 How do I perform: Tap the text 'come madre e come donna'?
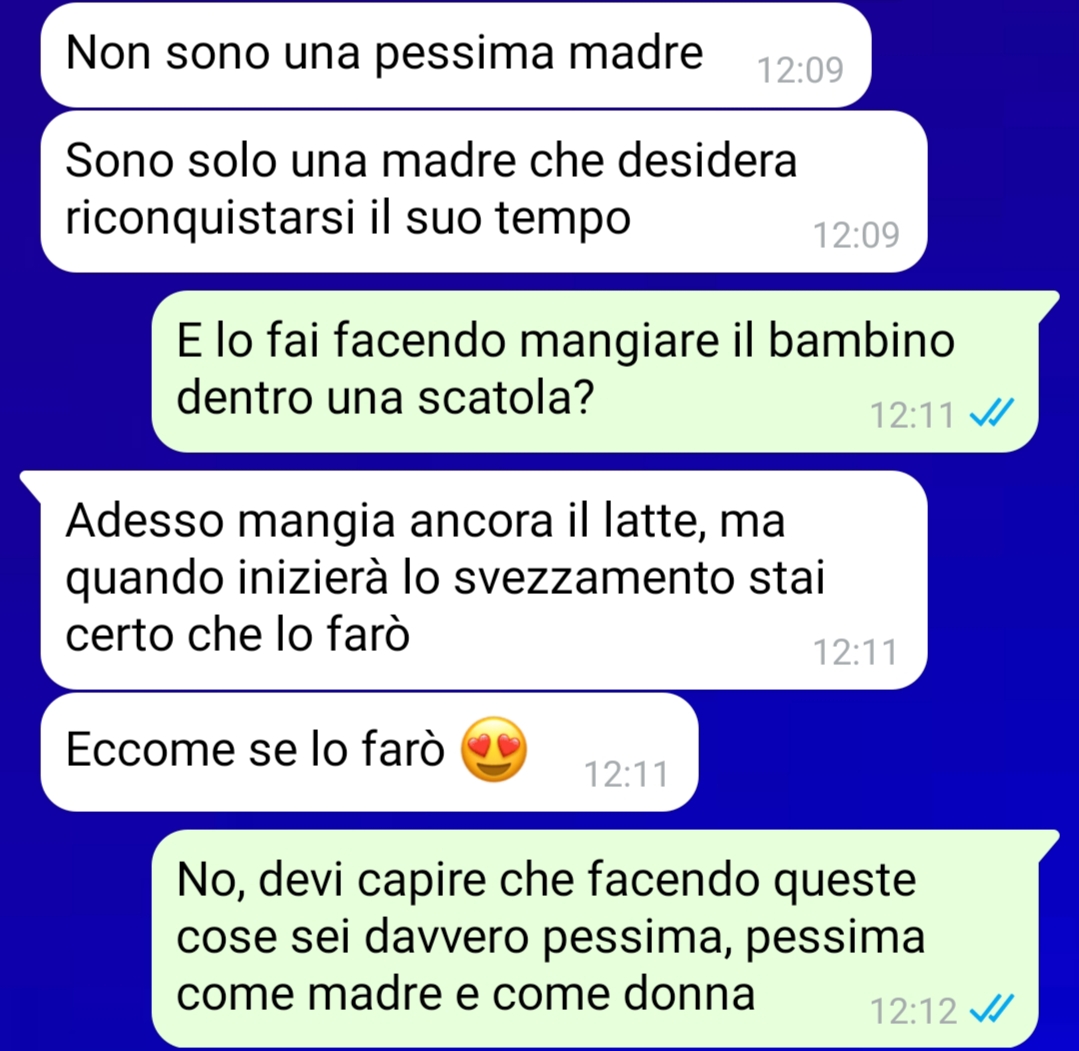[466, 995]
